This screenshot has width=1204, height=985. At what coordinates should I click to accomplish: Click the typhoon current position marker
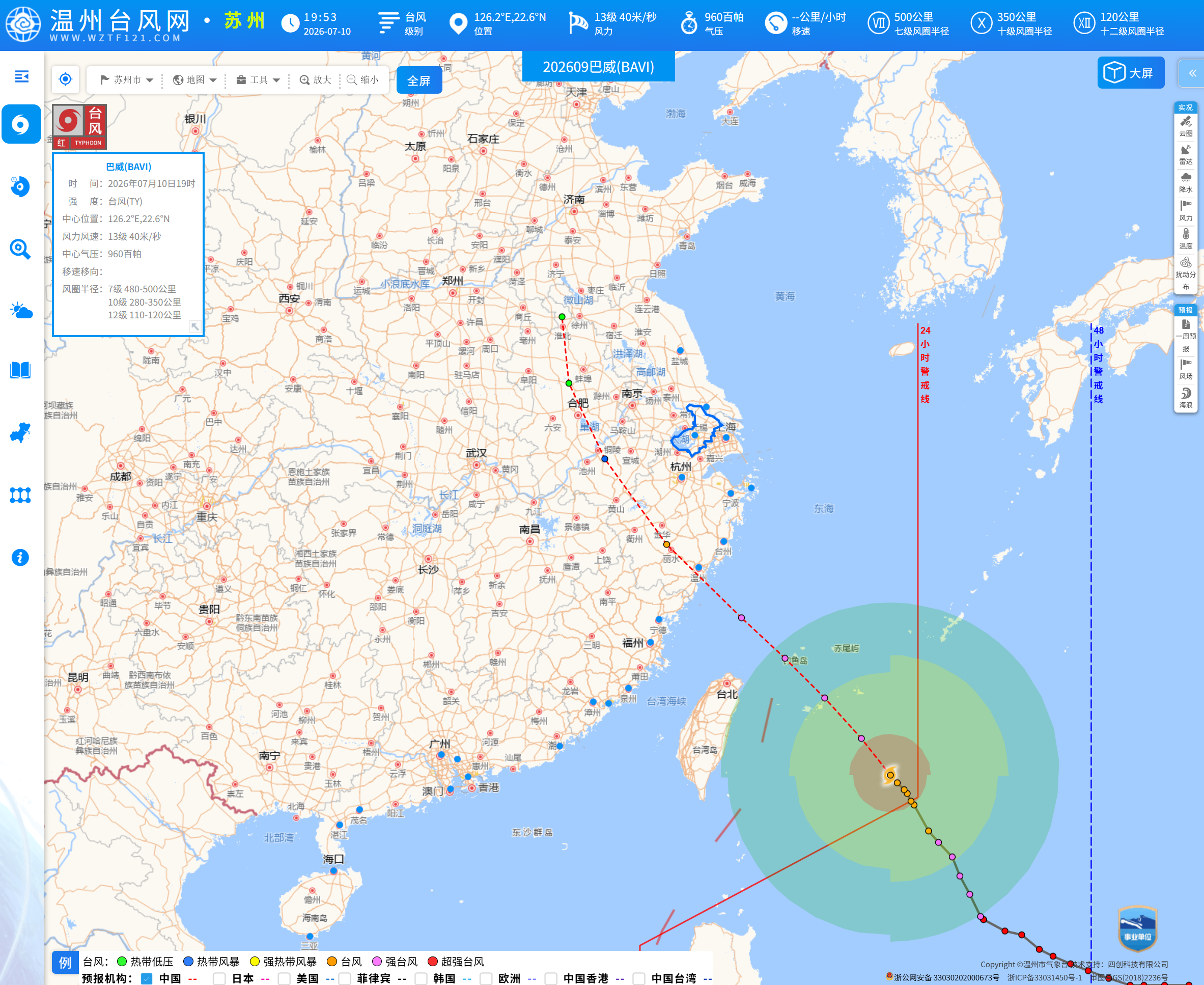[x=890, y=775]
